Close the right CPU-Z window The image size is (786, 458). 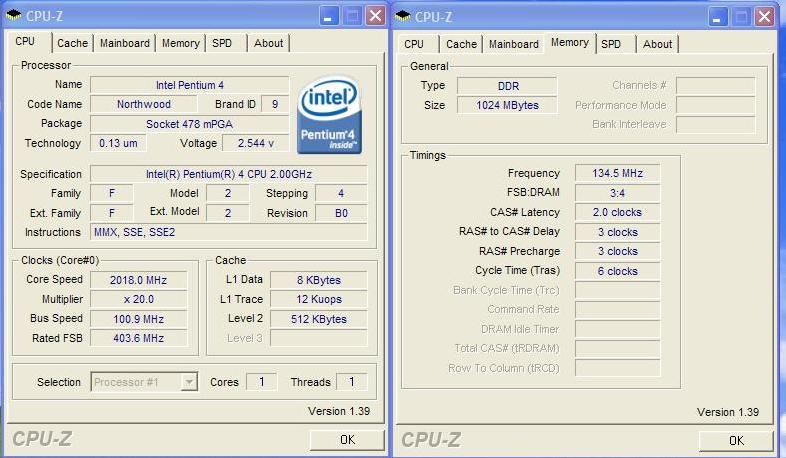pos(764,17)
